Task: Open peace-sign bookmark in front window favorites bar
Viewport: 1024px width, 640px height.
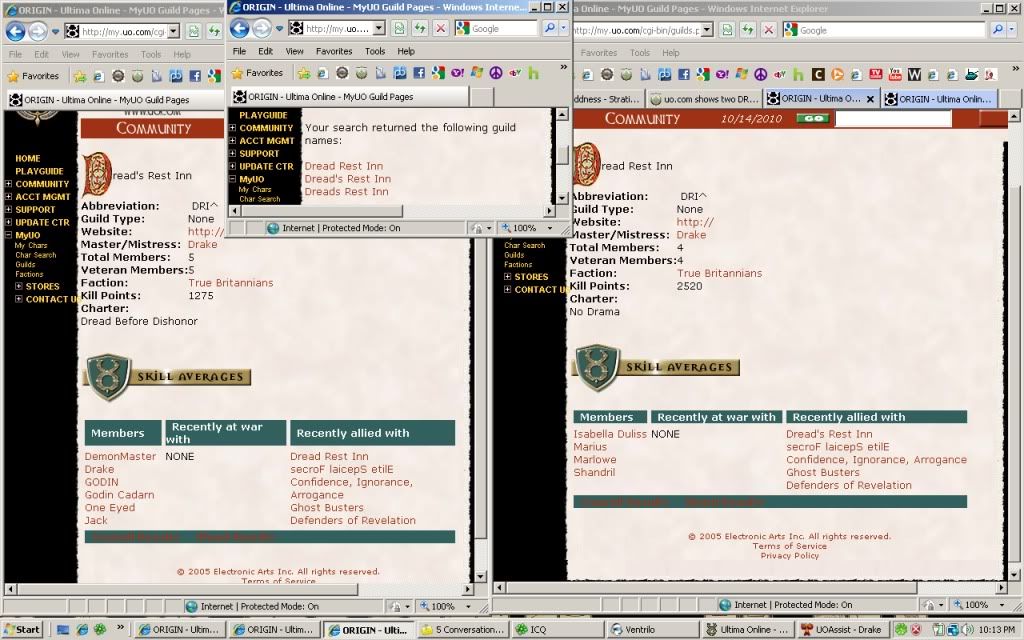Action: click(496, 73)
